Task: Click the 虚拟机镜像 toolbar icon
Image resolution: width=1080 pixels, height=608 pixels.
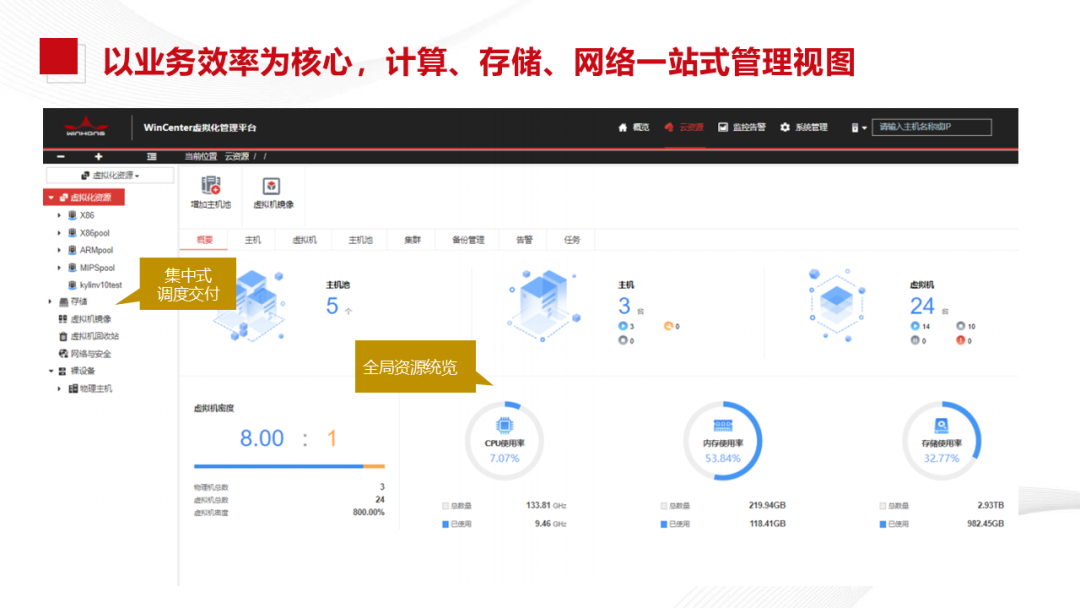Action: [x=271, y=186]
